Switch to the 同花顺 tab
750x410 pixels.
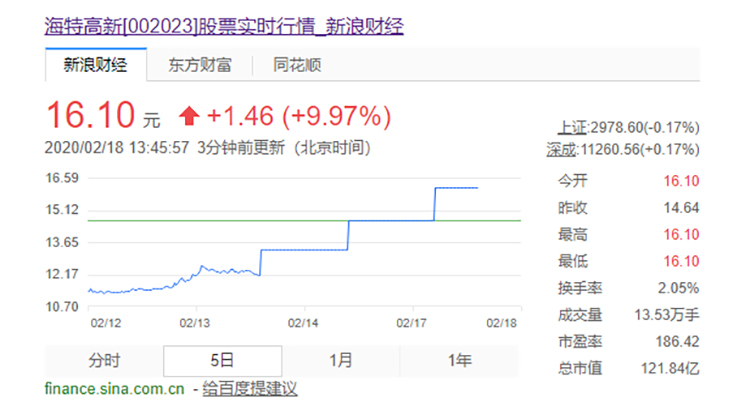click(297, 65)
